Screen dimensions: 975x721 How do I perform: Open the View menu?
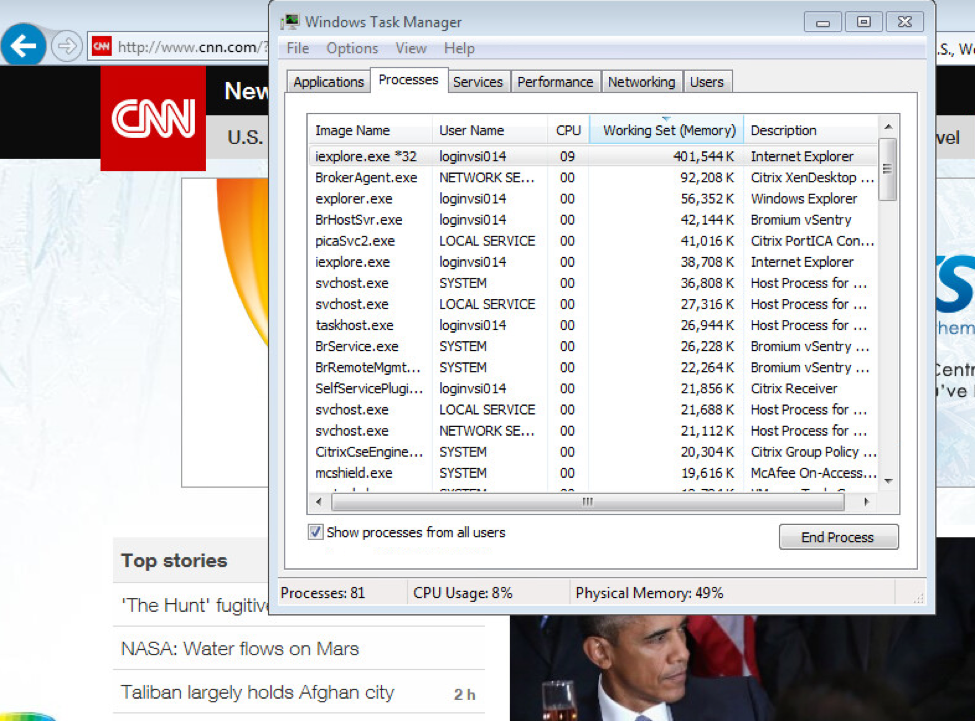pos(411,47)
